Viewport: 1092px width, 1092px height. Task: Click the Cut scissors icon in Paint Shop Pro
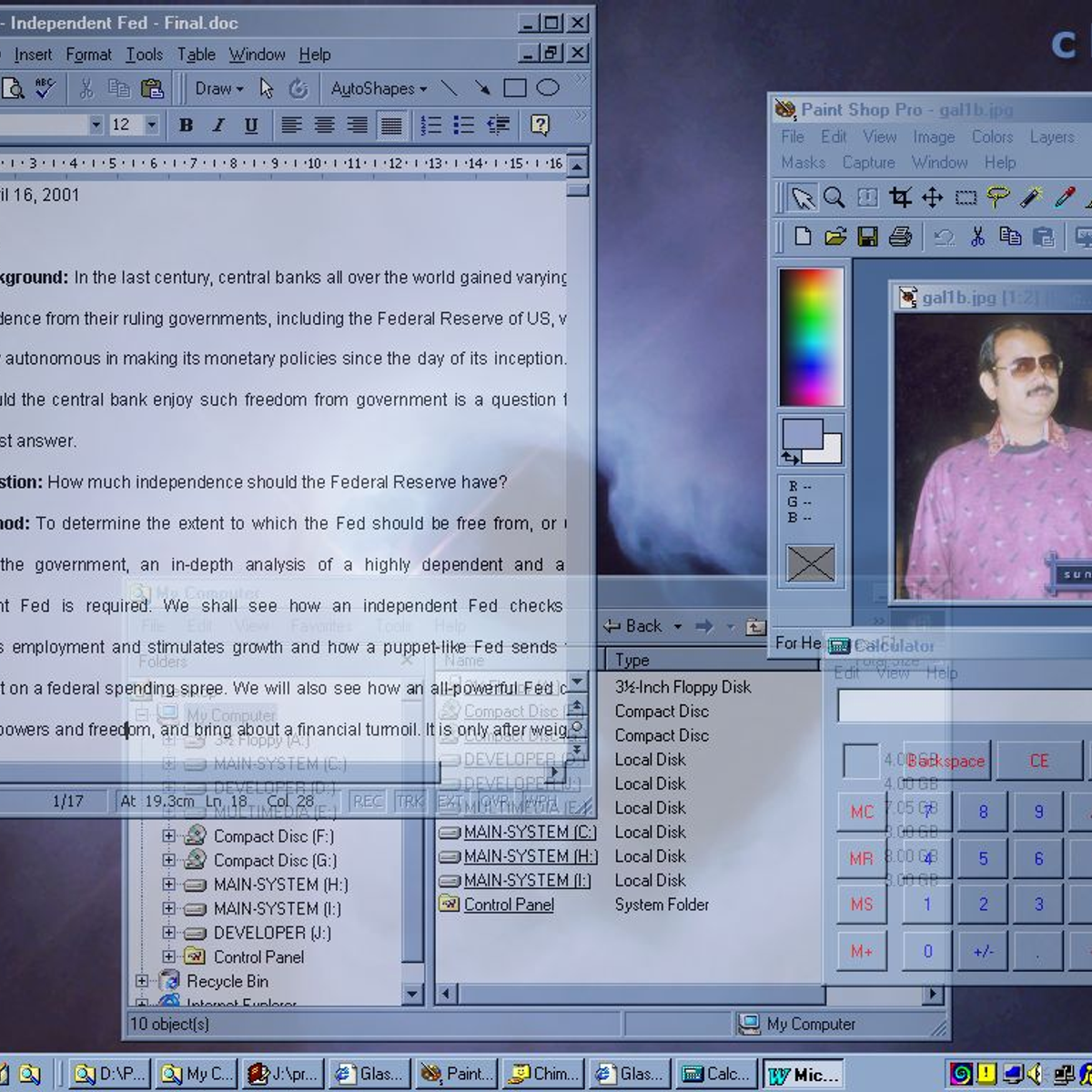(977, 237)
